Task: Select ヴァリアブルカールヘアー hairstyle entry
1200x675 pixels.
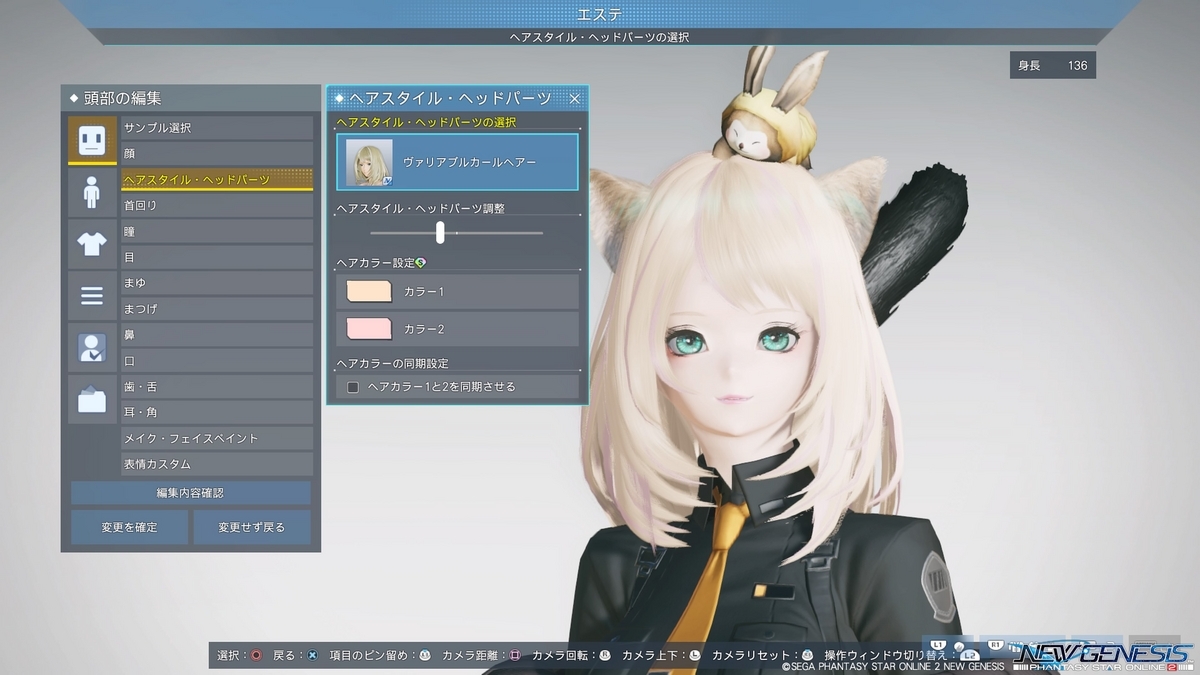Action: [x=457, y=162]
